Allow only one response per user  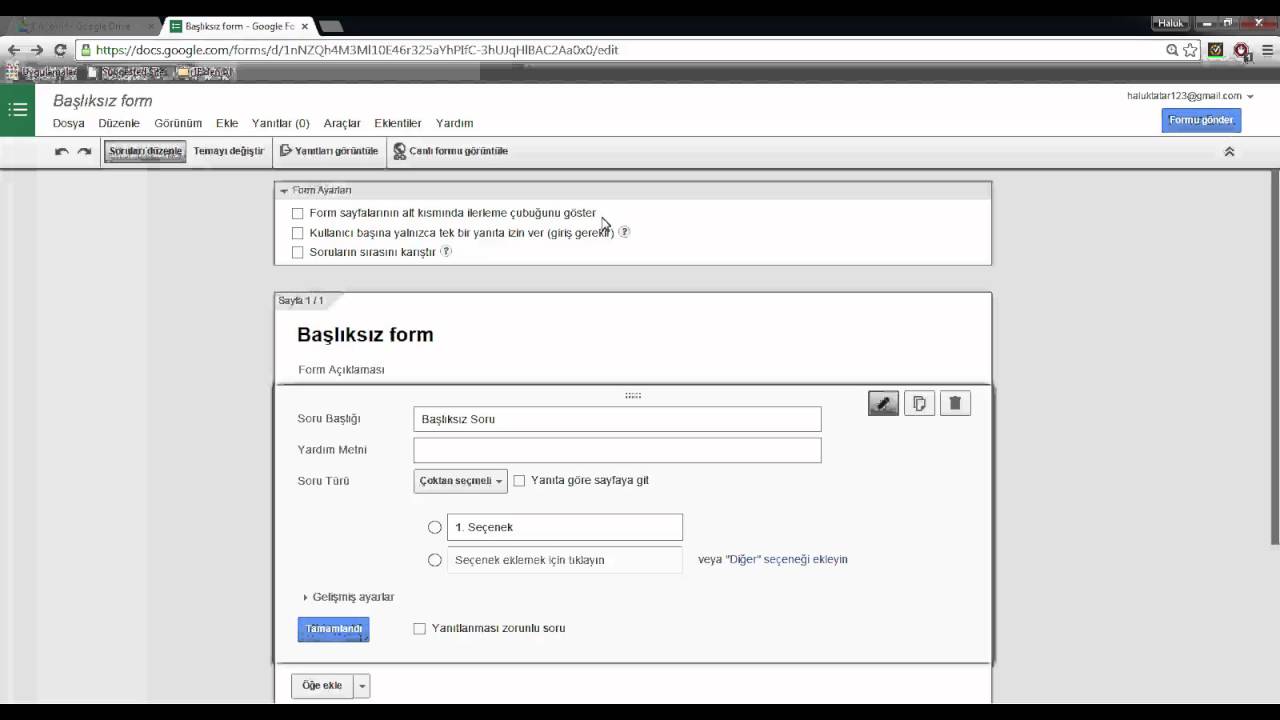[297, 233]
